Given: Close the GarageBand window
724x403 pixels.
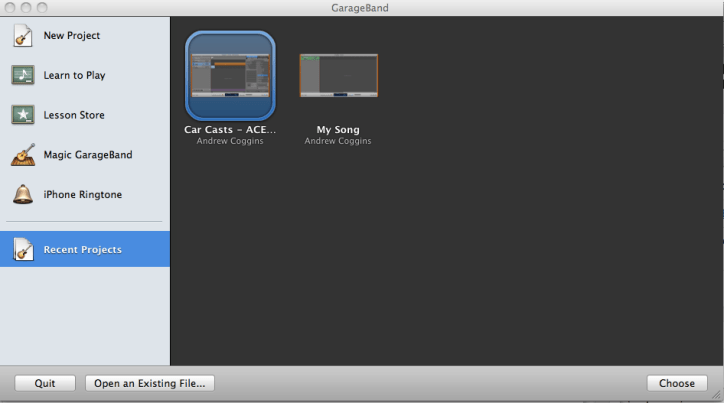Looking at the screenshot, I should tap(10, 7).
